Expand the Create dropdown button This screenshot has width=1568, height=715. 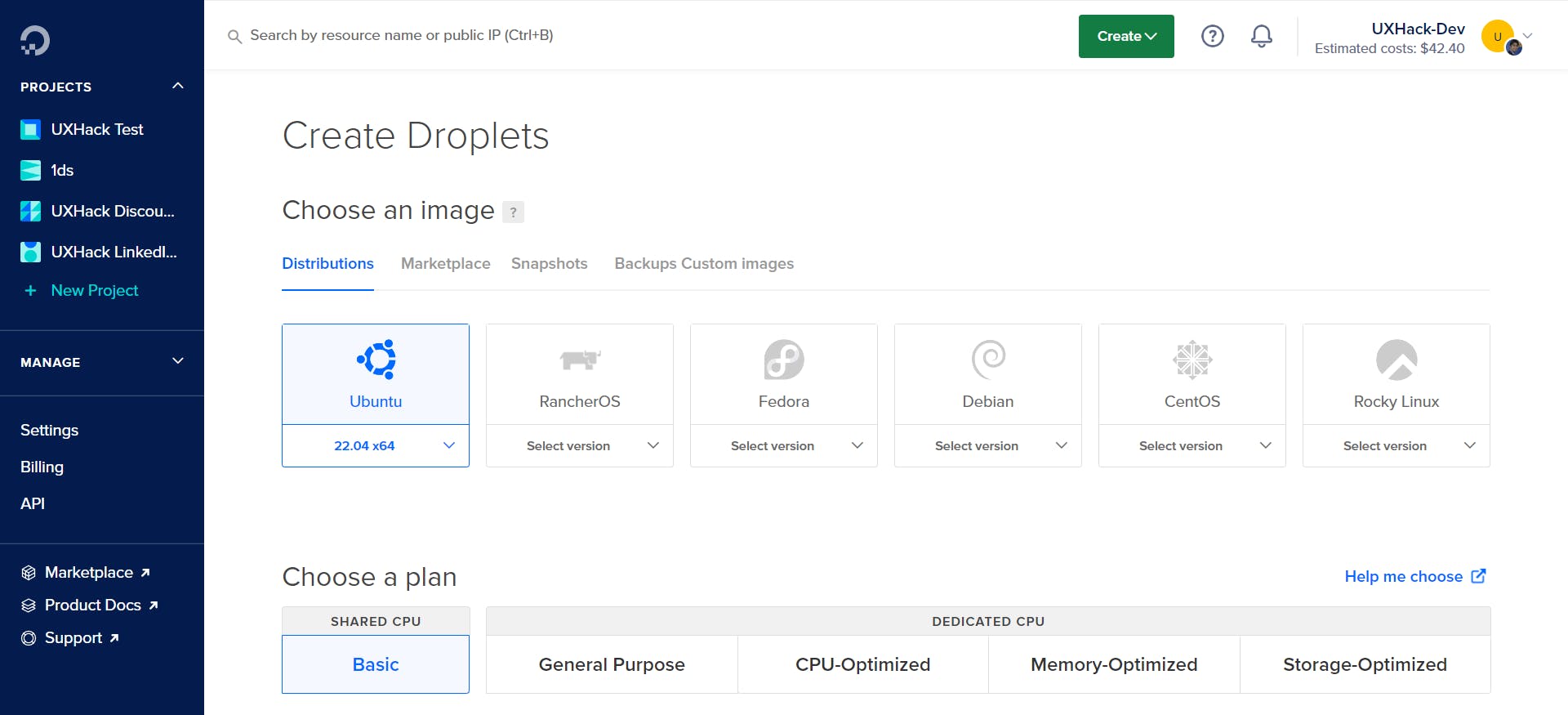pos(1126,36)
